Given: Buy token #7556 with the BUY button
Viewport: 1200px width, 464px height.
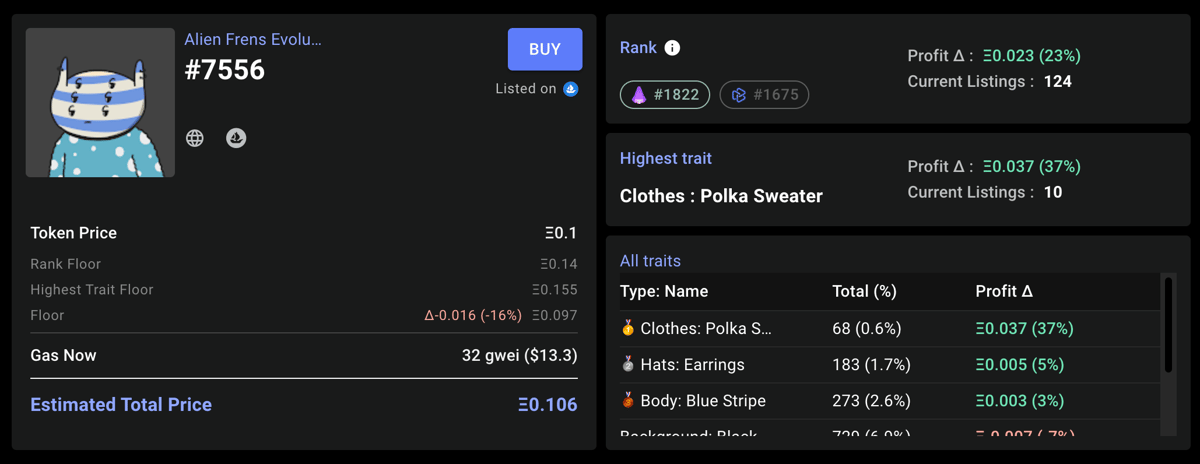Looking at the screenshot, I should click(x=545, y=49).
